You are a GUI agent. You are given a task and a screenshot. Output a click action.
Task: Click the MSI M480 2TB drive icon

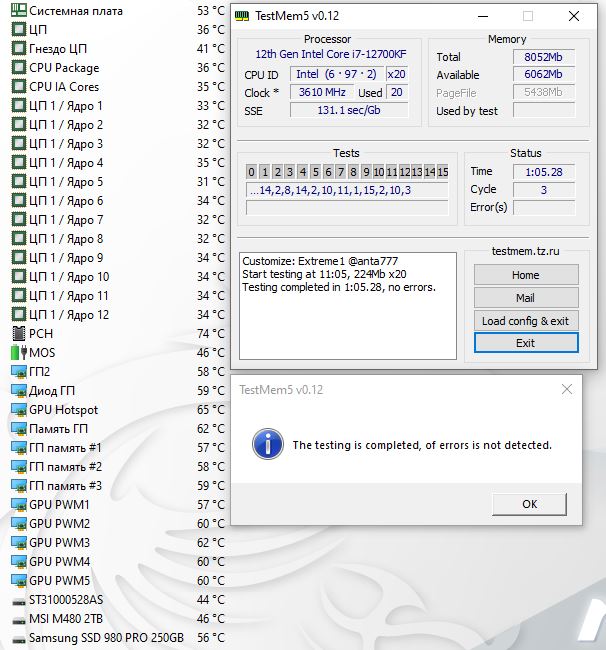pos(19,621)
